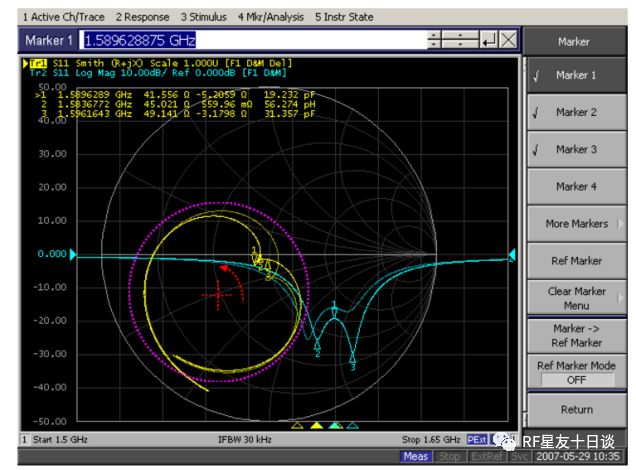Increase the marker value with the small up arrow

coord(434,35)
